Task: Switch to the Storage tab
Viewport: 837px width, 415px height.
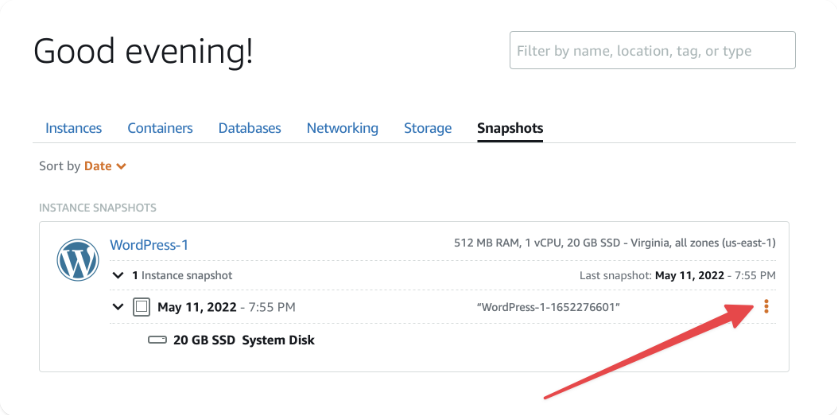Action: [x=428, y=128]
